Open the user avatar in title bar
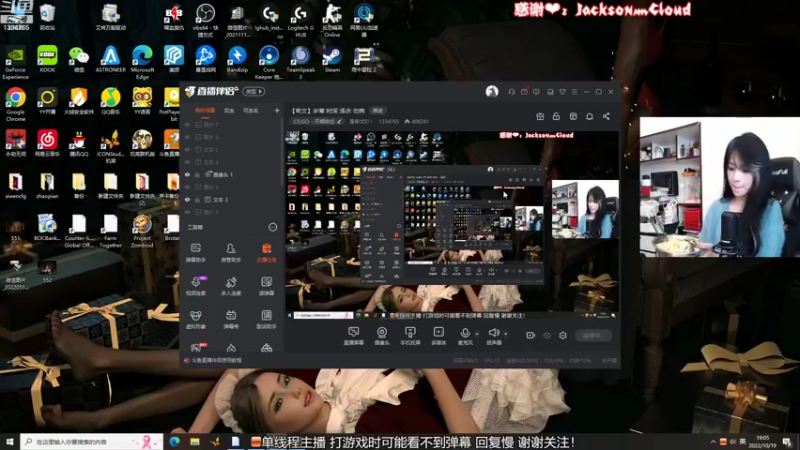The width and height of the screenshot is (800, 450). coord(492,92)
